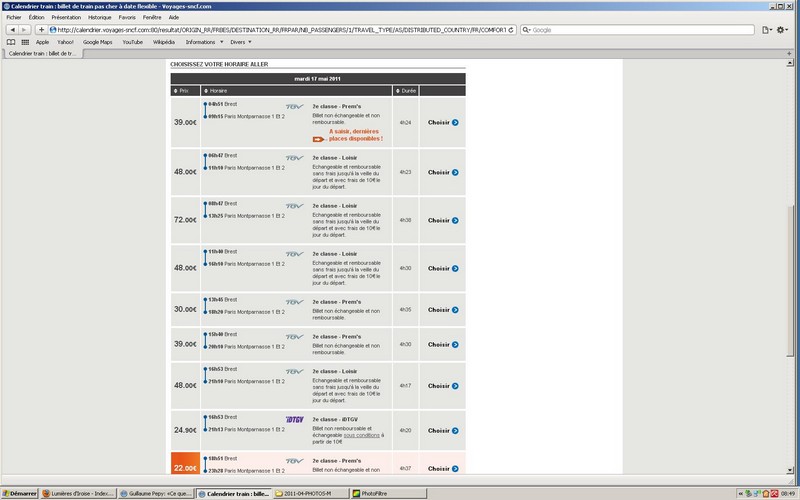The image size is (800, 500).
Task: Add bookmark with the plus button
Action: (x=41, y=30)
